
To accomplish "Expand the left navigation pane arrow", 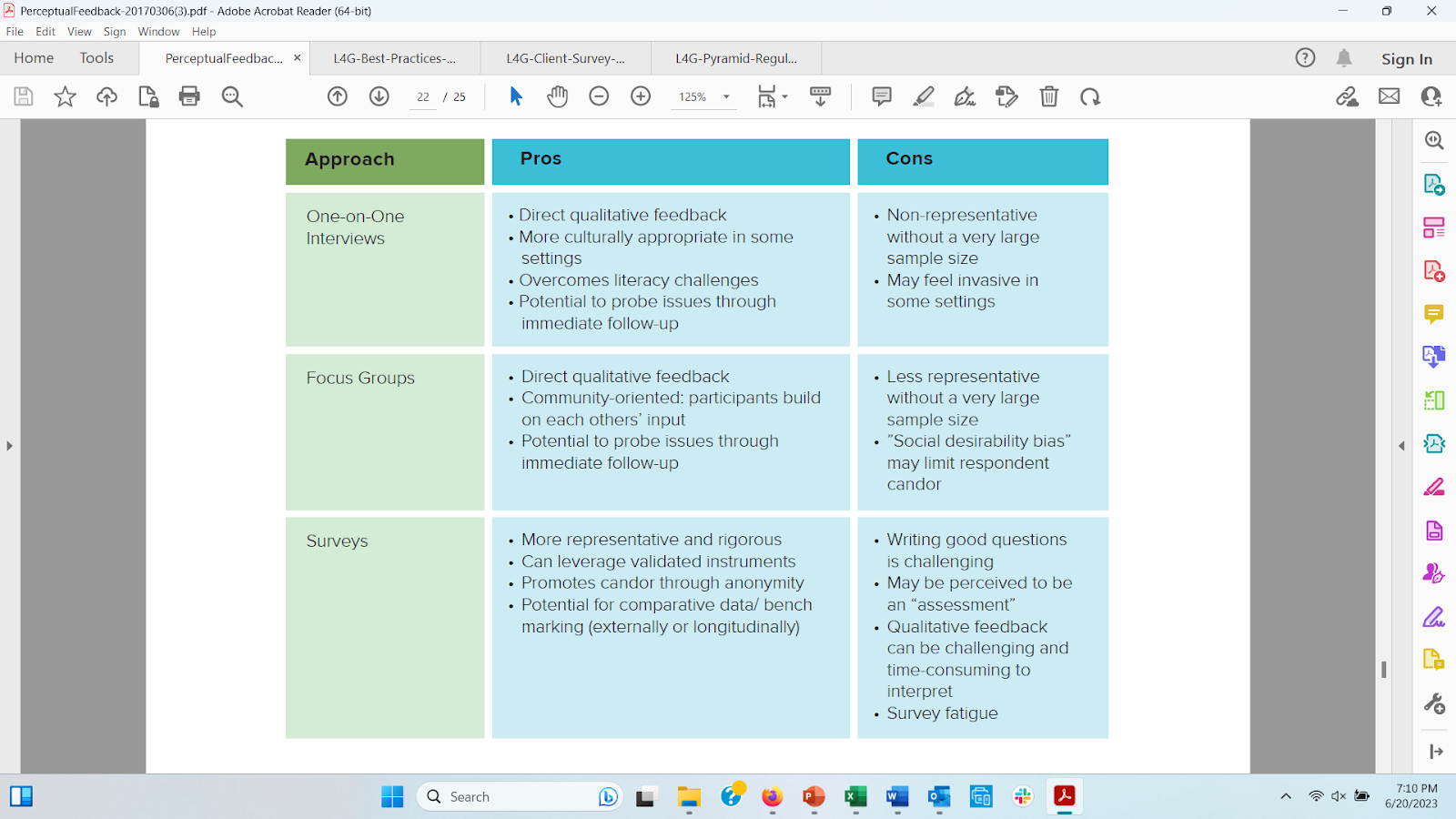I will 9,446.
